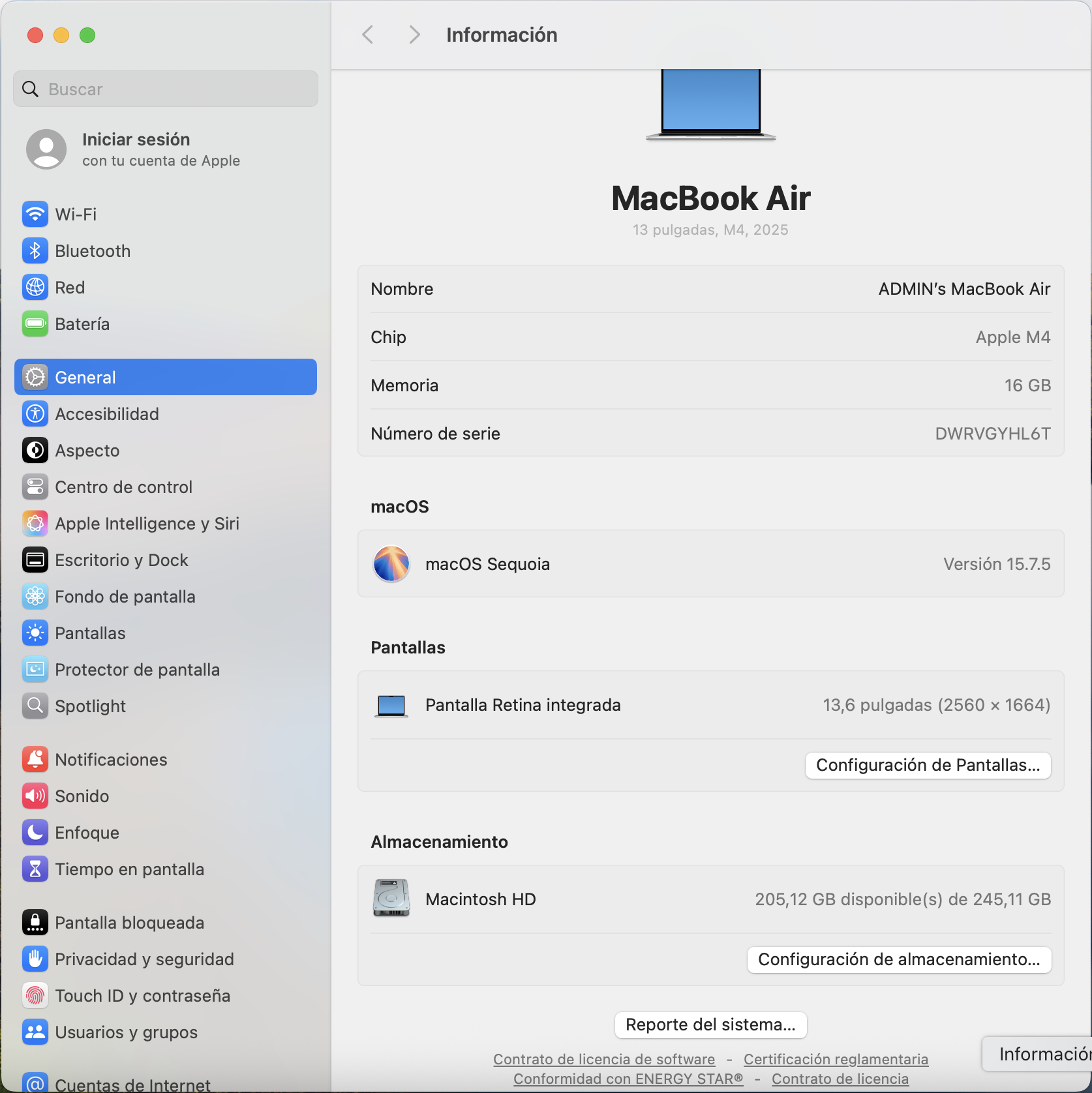Click Iniciar sesión account text
This screenshot has height=1093, width=1092.
pyautogui.click(x=136, y=140)
